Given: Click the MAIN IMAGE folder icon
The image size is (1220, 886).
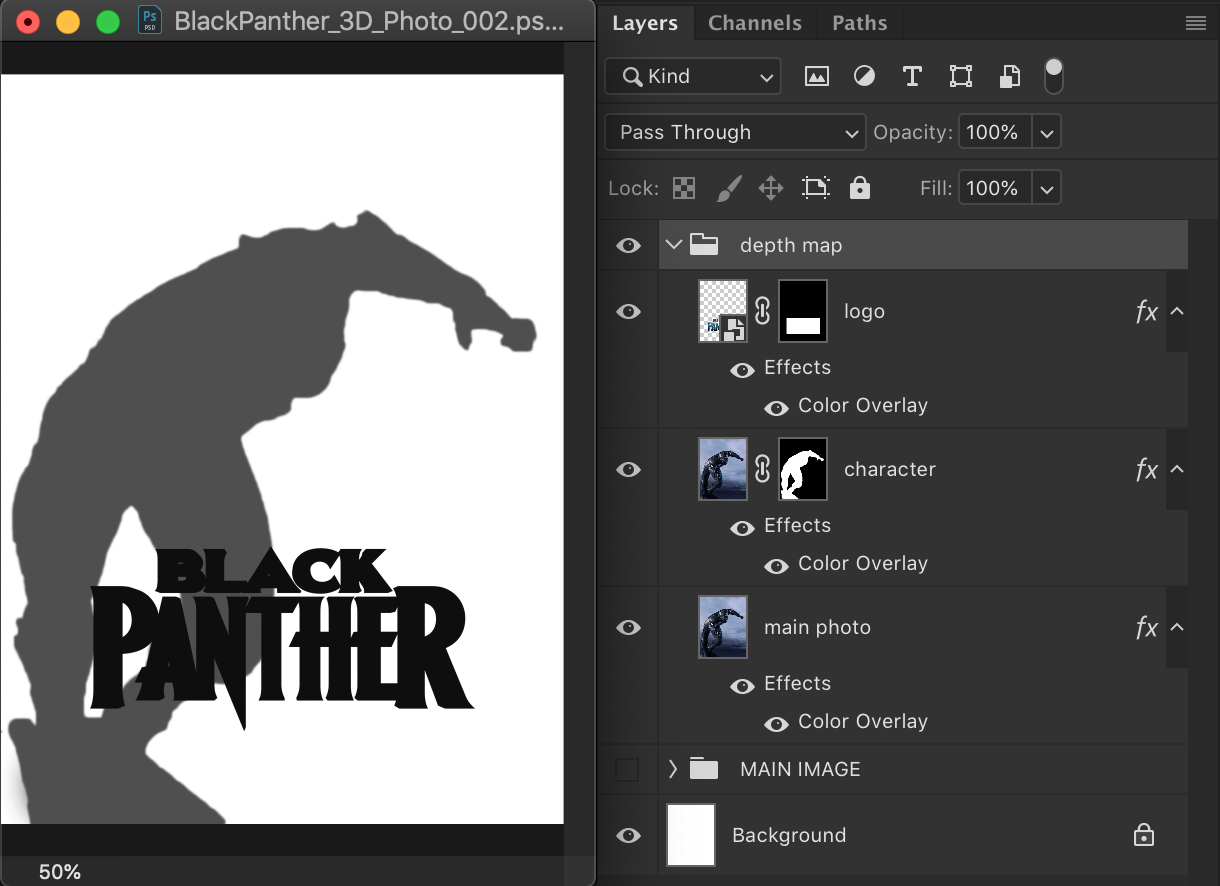Looking at the screenshot, I should click(705, 769).
